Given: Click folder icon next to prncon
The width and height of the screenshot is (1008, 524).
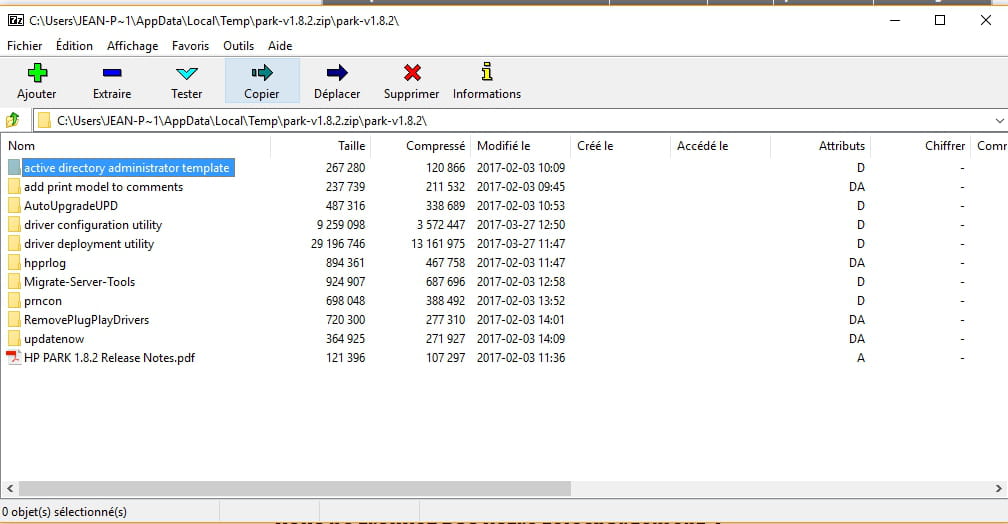Looking at the screenshot, I should 14,300.
